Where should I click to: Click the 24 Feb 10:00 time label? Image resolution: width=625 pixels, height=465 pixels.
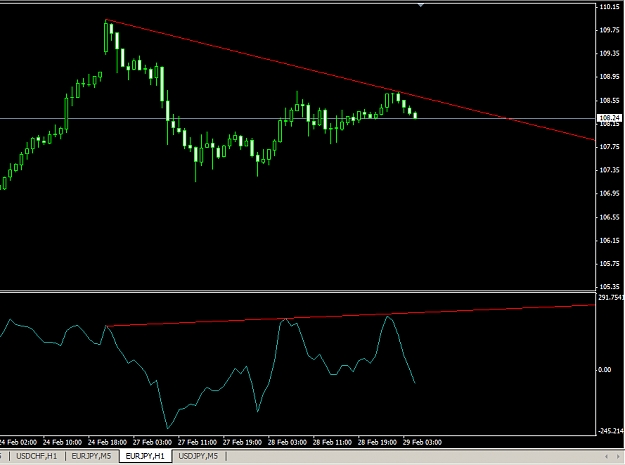(62, 442)
